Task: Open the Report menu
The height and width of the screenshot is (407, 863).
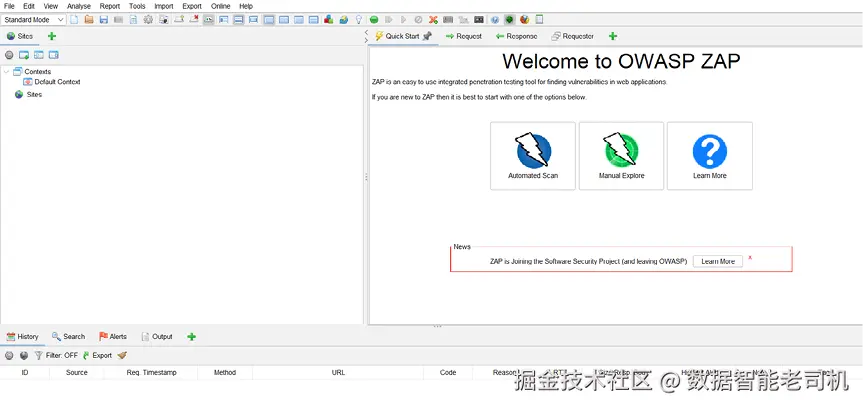Action: point(110,6)
